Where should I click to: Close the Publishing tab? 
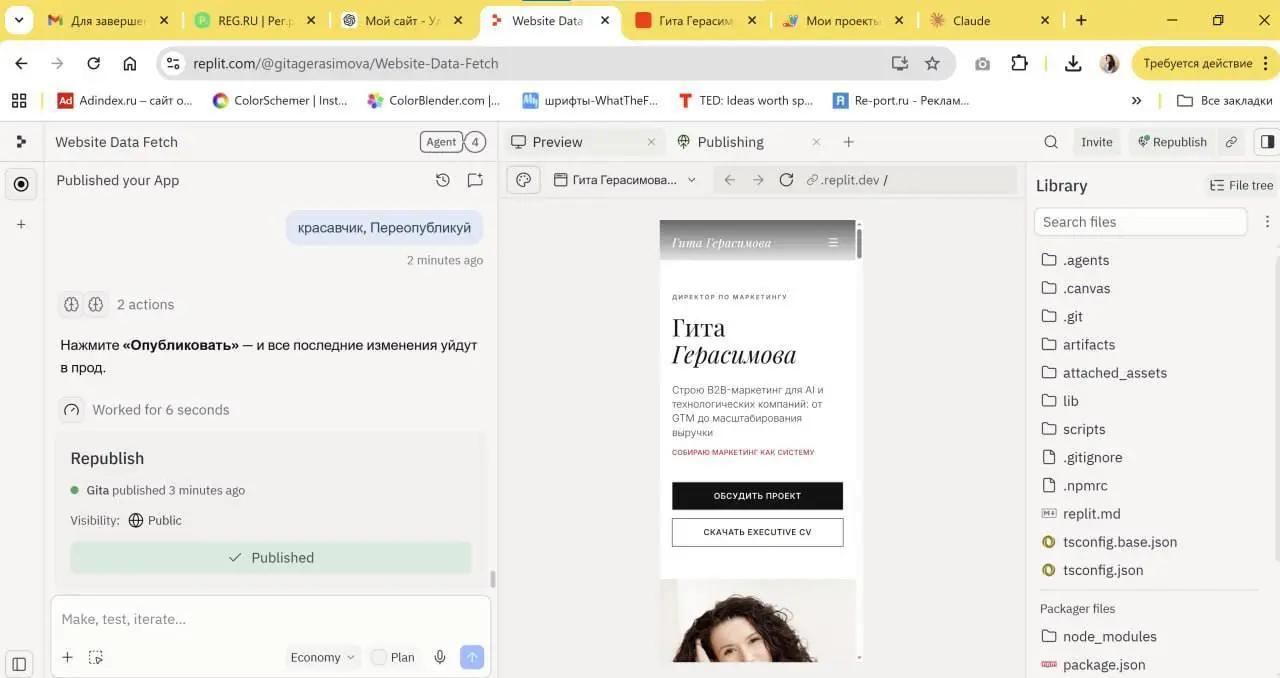[x=816, y=142]
